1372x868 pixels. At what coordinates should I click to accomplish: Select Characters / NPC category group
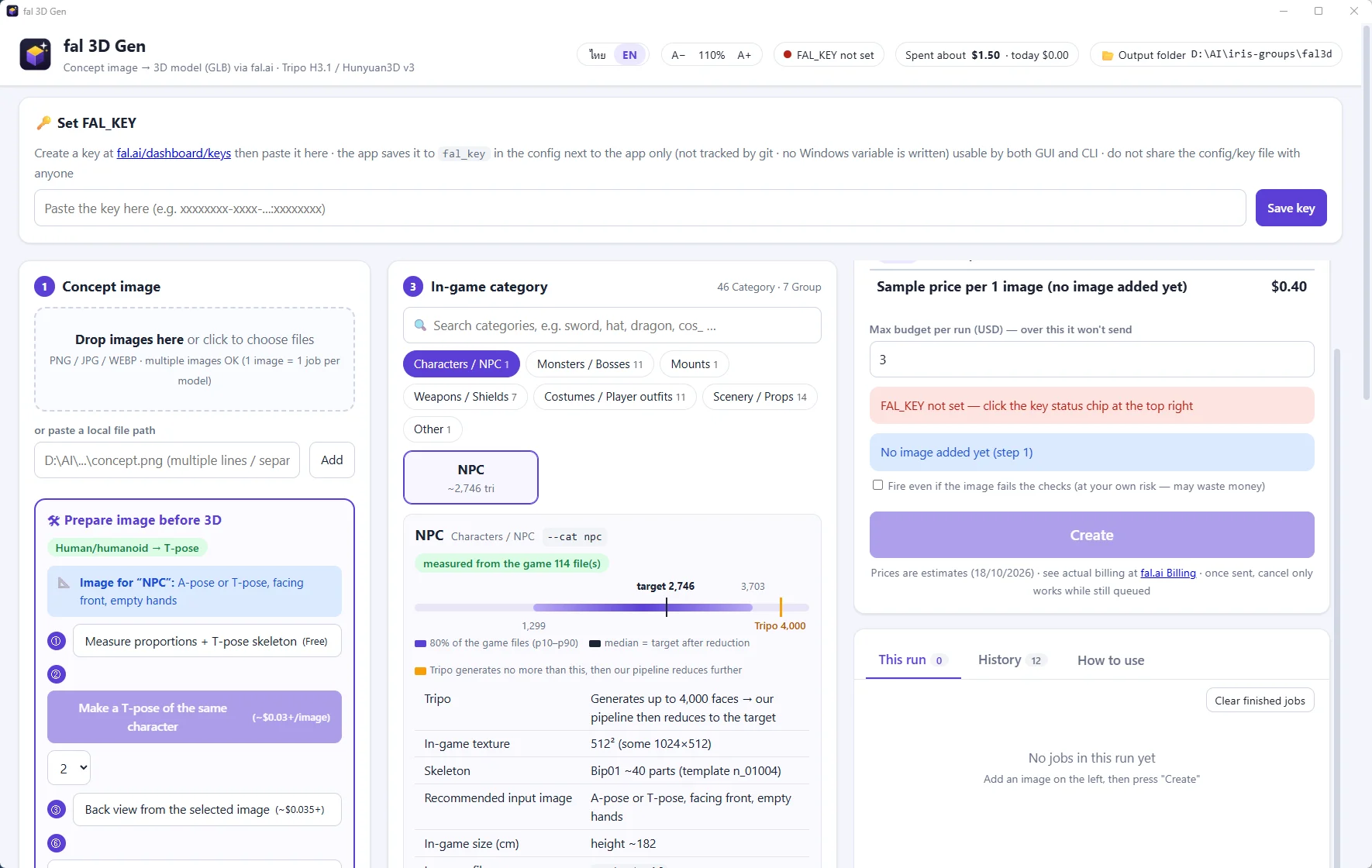(x=461, y=363)
